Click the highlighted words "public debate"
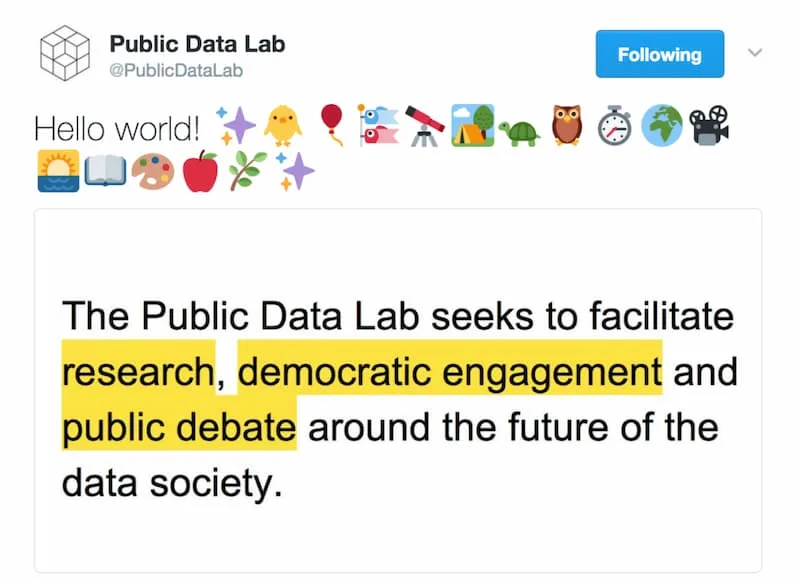The width and height of the screenshot is (800, 581). tap(179, 427)
